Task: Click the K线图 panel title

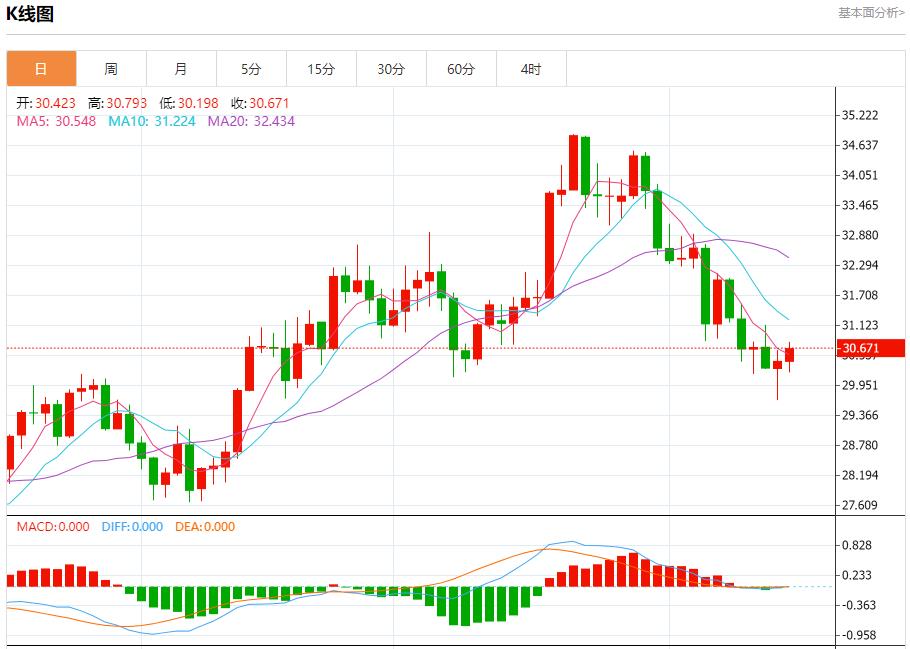Action: click(31, 14)
